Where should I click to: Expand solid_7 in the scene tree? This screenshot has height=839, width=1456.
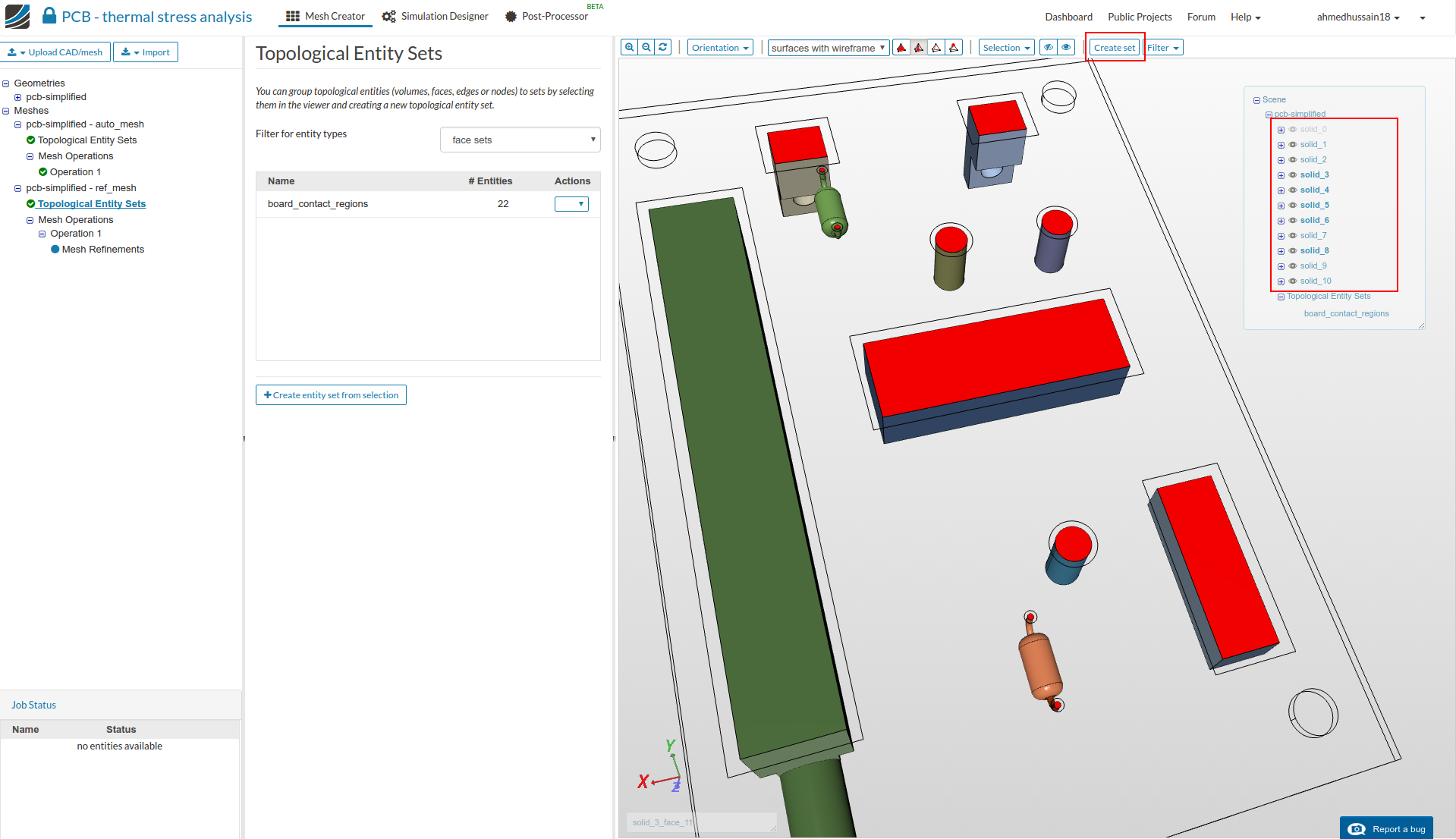coord(1281,236)
